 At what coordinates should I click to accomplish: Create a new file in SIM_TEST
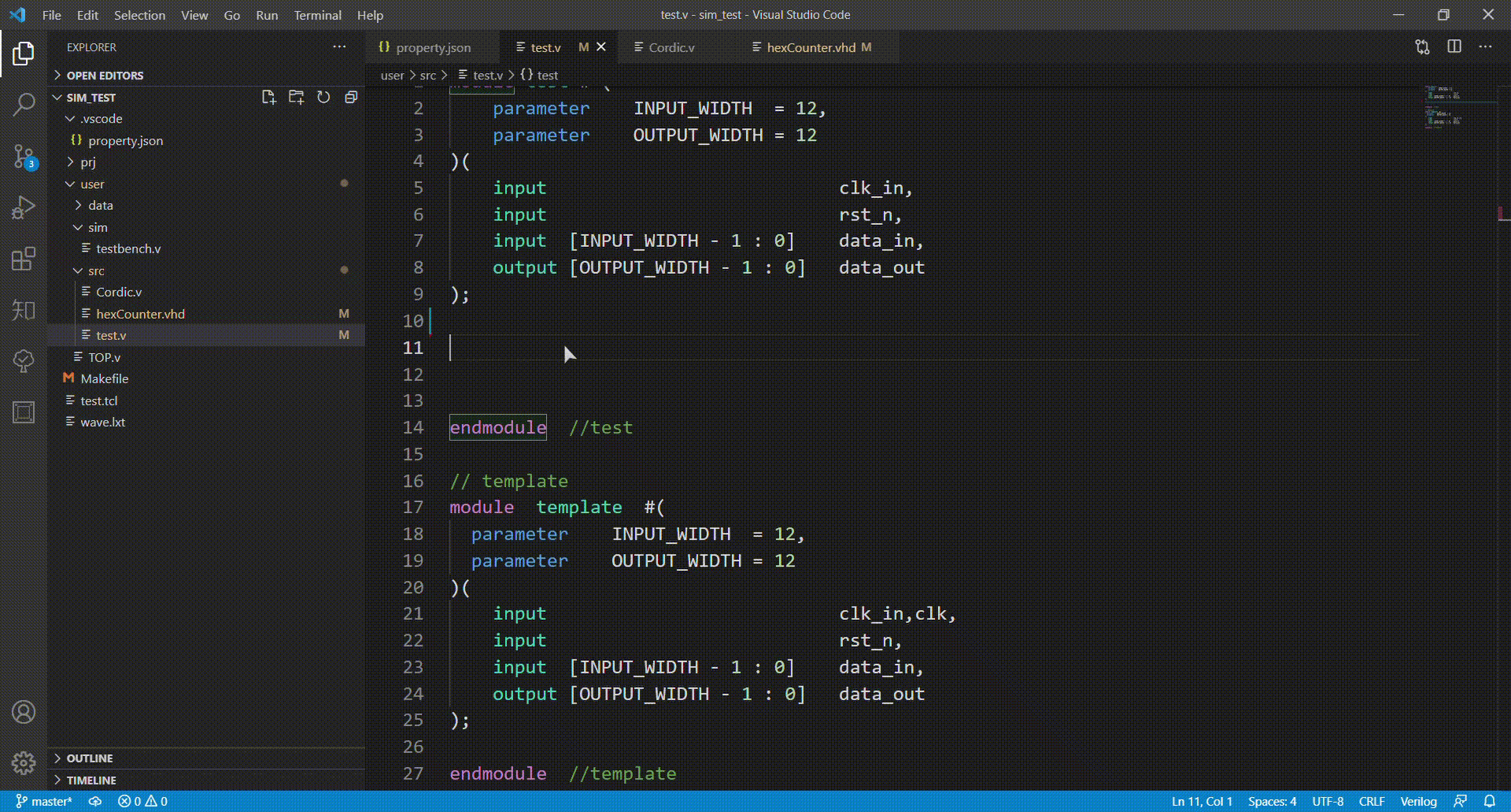[x=268, y=98]
